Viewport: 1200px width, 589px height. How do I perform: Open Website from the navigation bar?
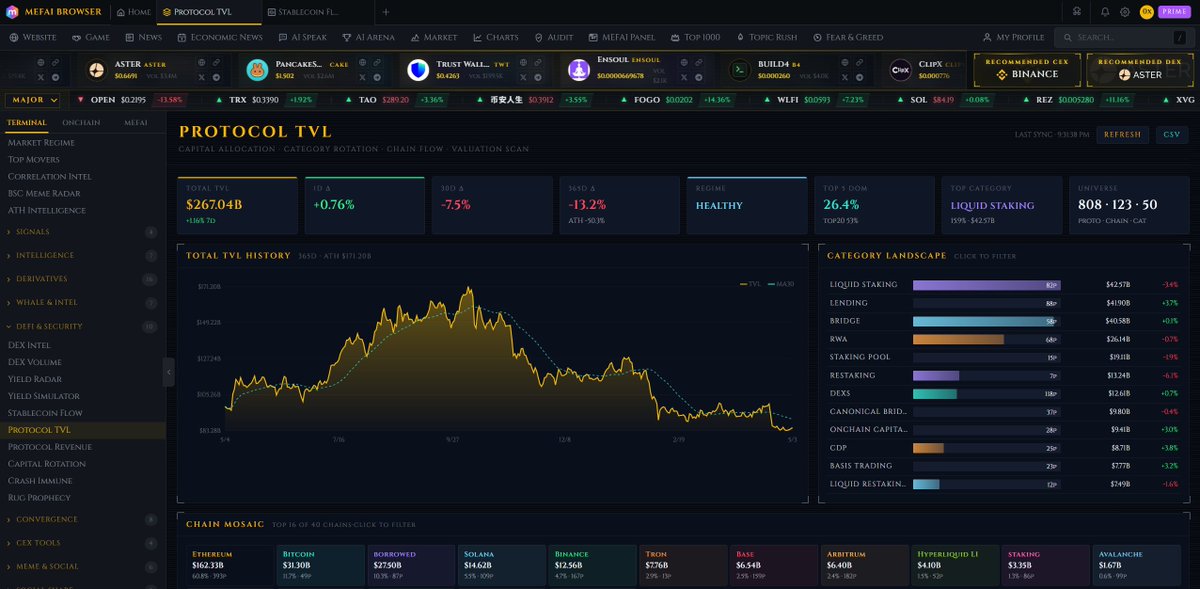[34, 37]
